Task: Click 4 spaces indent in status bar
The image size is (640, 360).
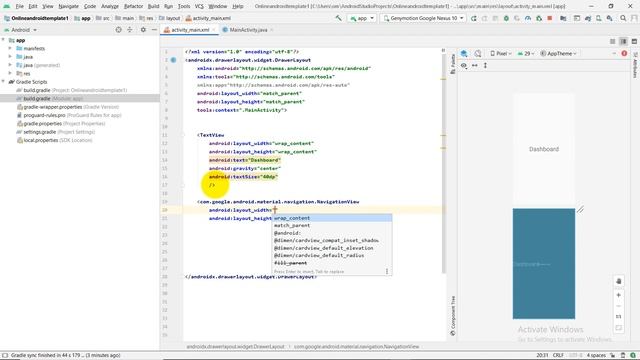Action: pyautogui.click(x=596, y=356)
